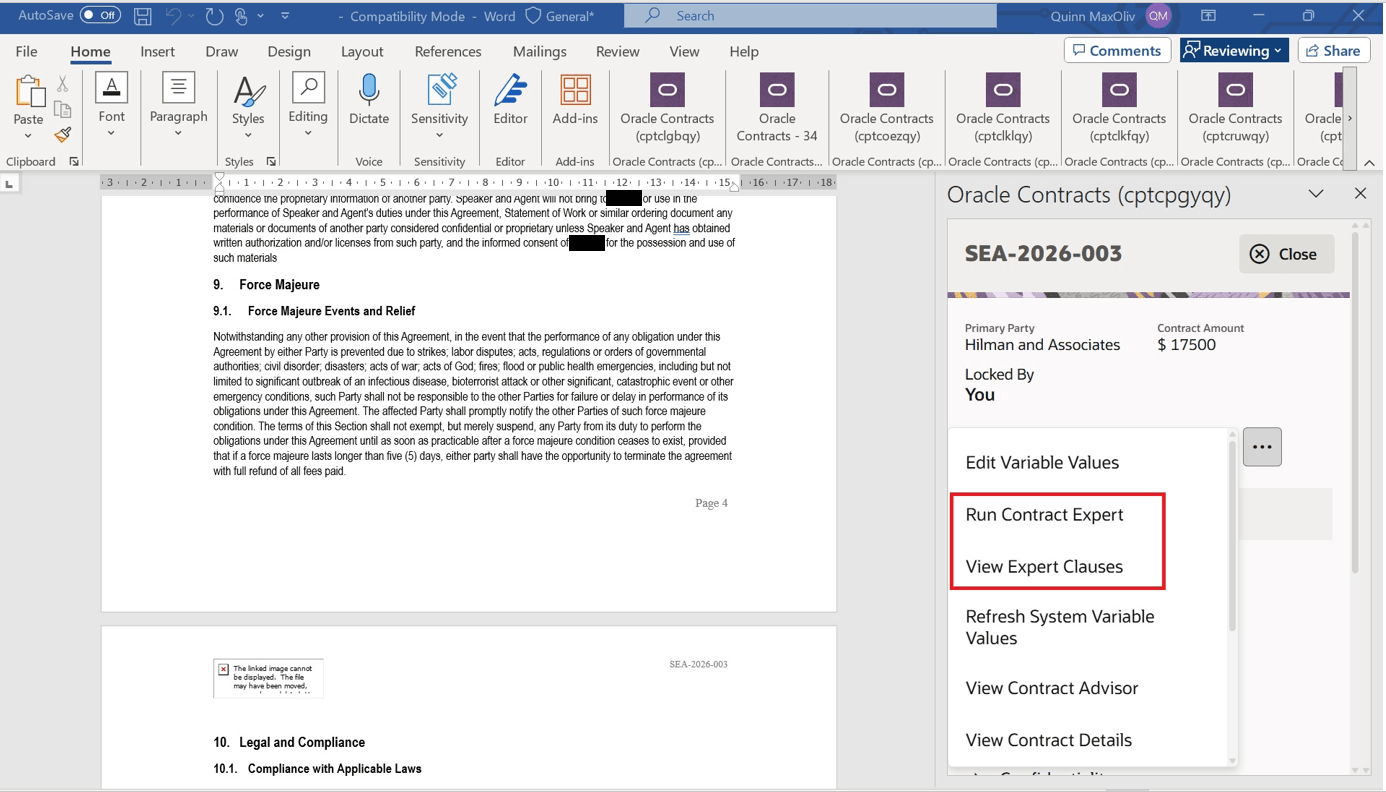The height and width of the screenshot is (792, 1386).
Task: Click the touch/mouse mode icon
Action: click(x=241, y=16)
